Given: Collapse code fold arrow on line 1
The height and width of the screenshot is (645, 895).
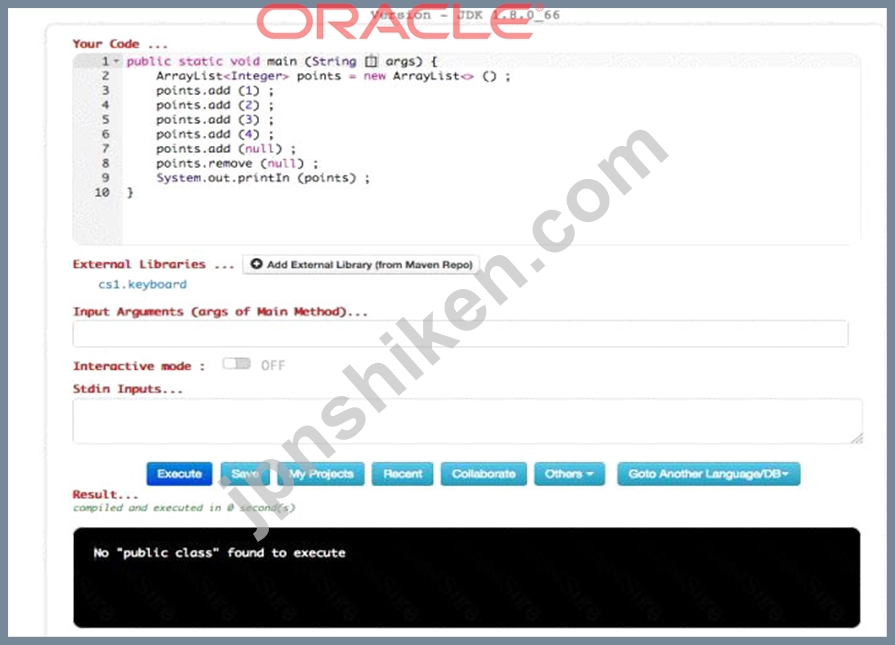Looking at the screenshot, I should tap(116, 61).
